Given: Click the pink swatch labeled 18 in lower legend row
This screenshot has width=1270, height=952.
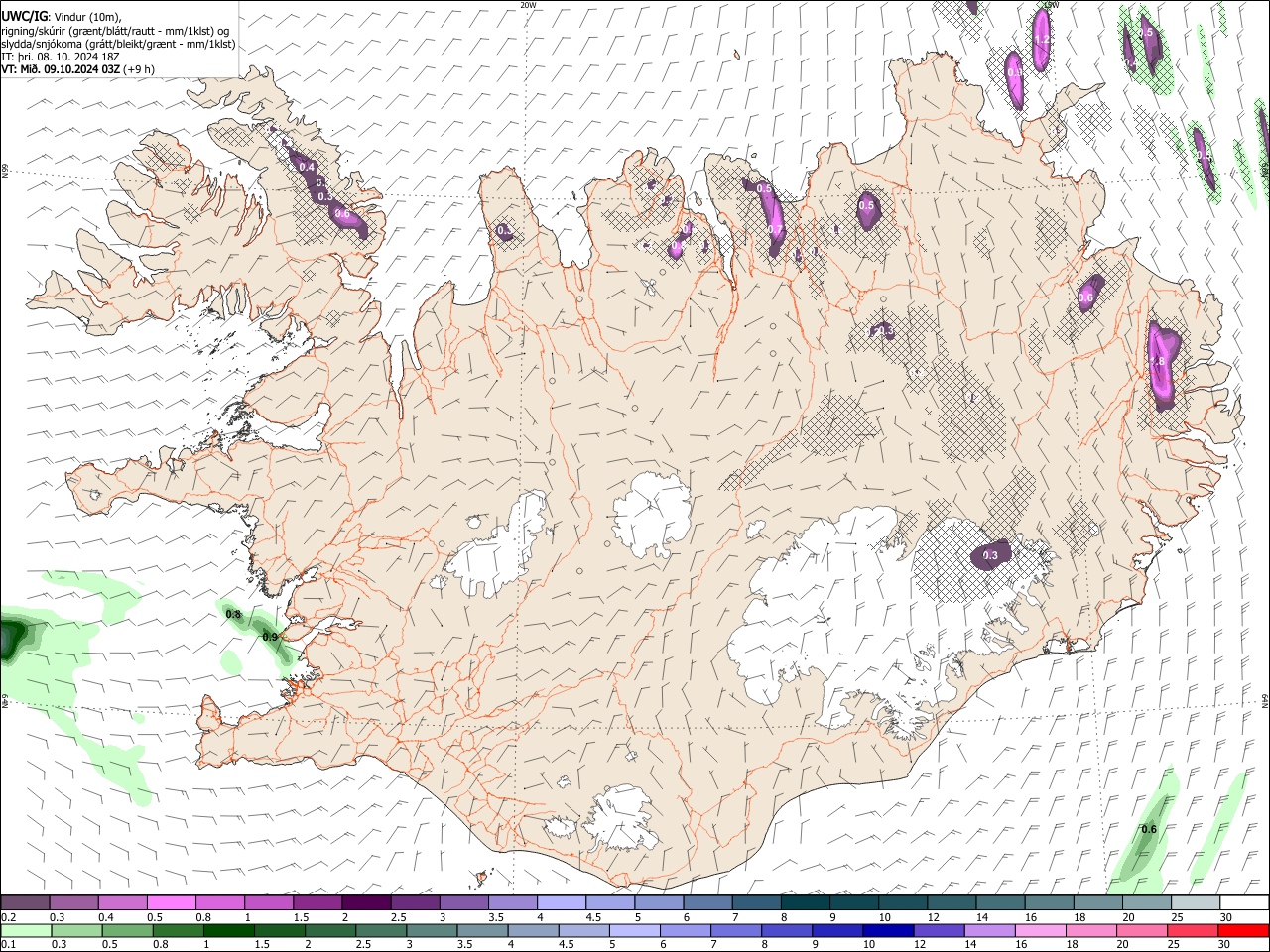Looking at the screenshot, I should [1090, 930].
